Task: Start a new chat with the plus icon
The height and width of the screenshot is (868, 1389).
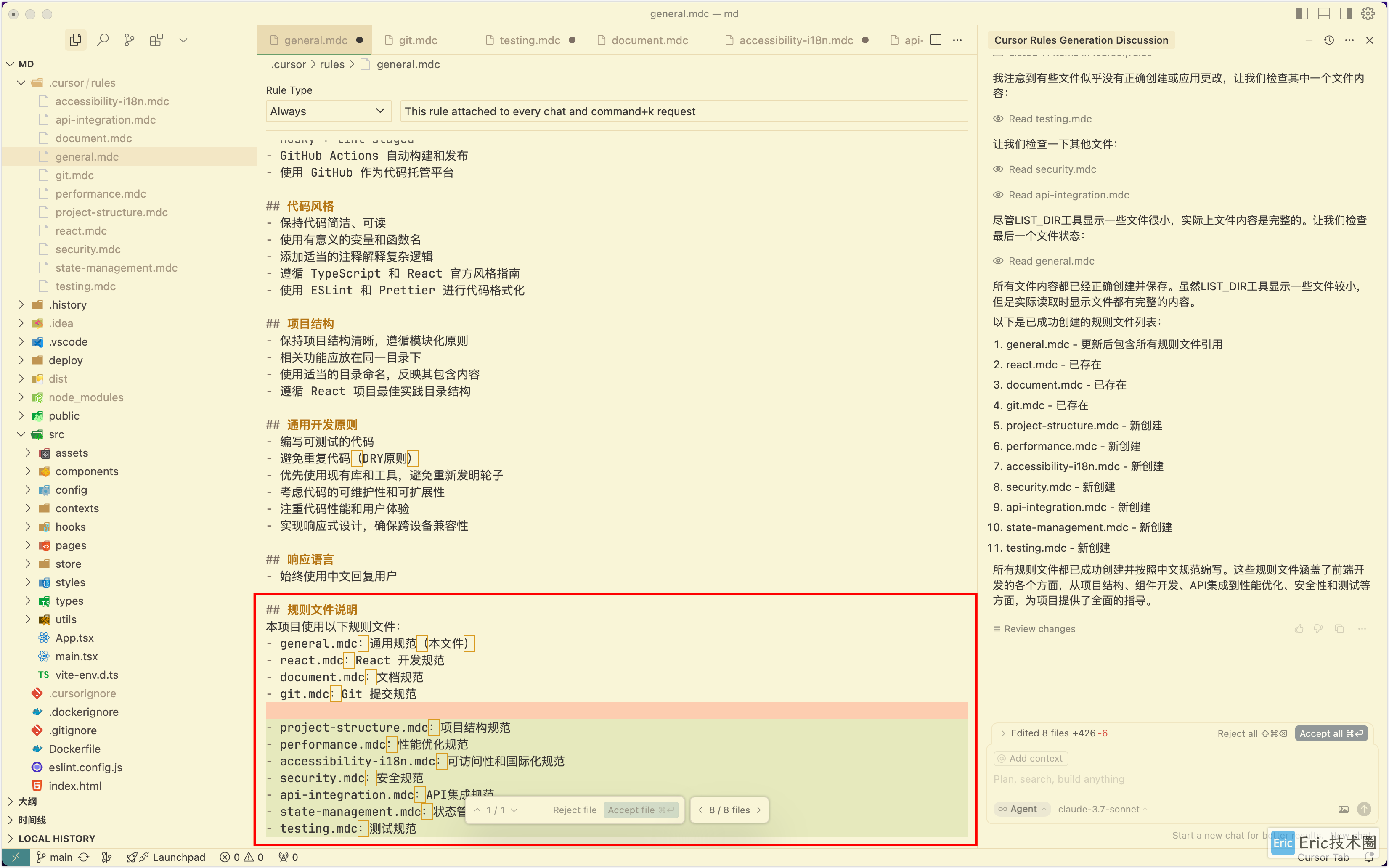Action: (1309, 40)
